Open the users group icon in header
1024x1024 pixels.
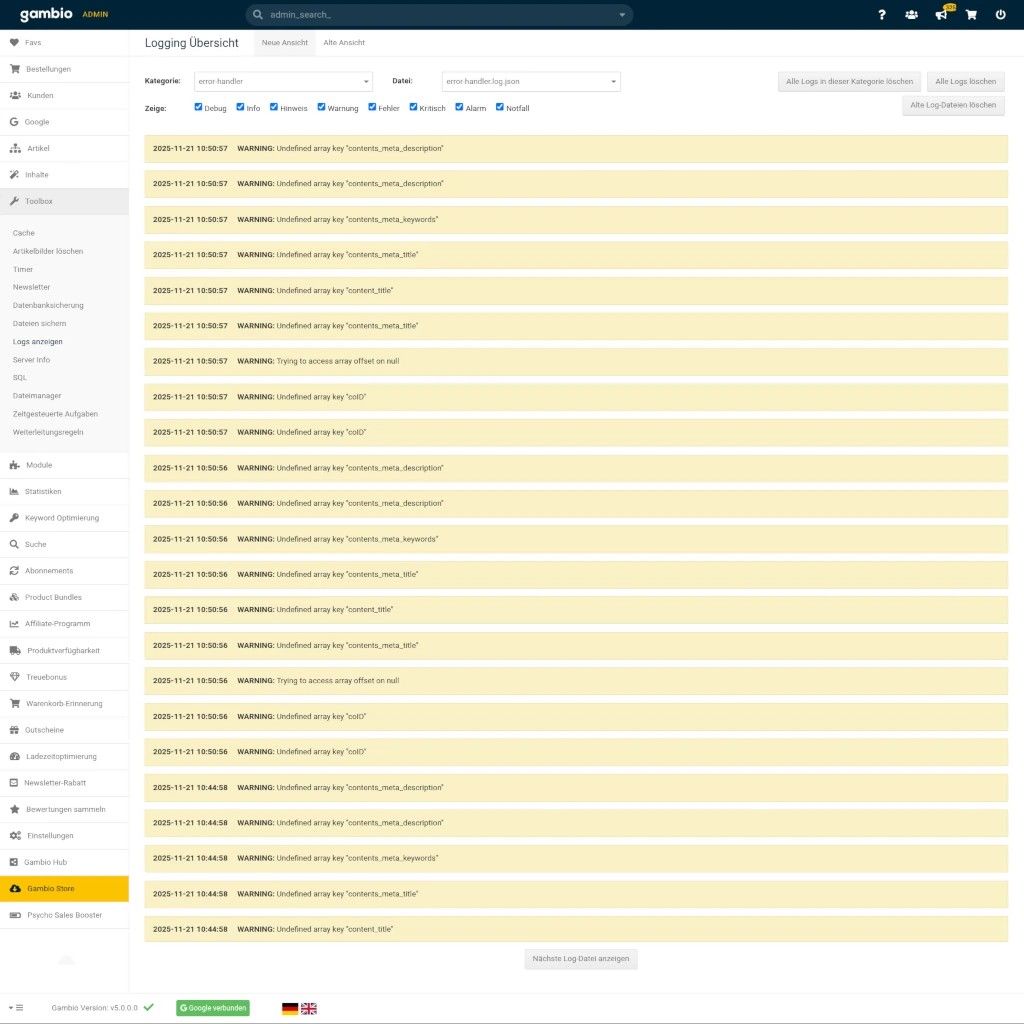coord(911,15)
